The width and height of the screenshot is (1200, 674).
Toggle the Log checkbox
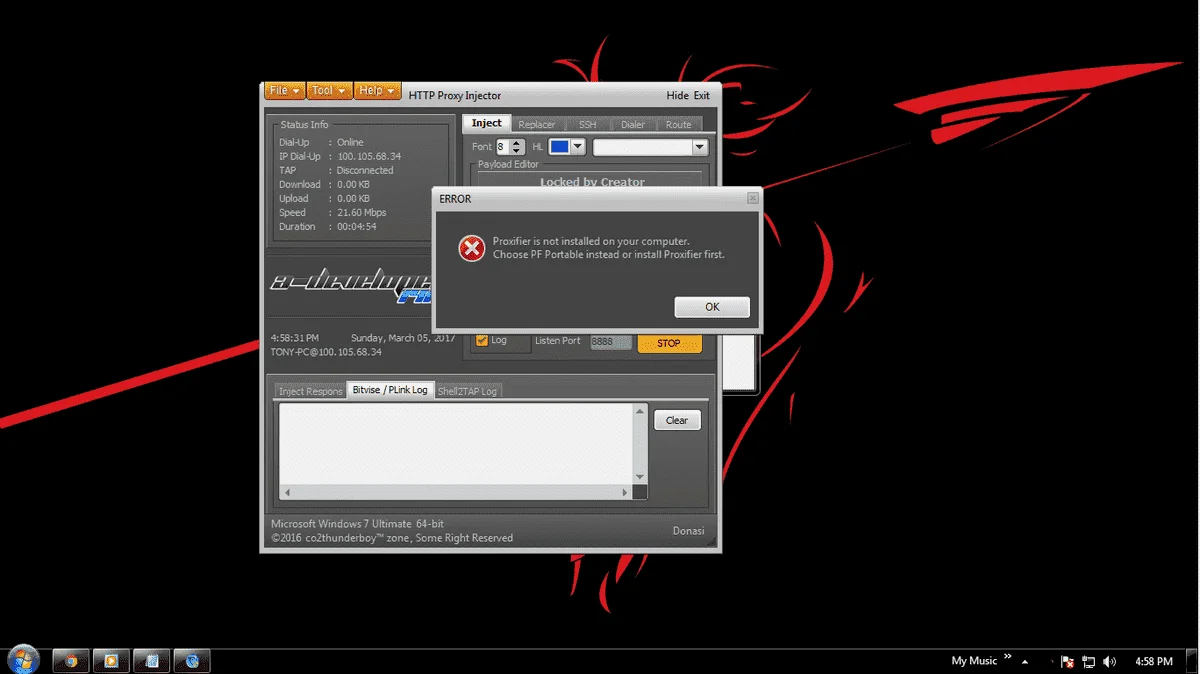[x=482, y=340]
